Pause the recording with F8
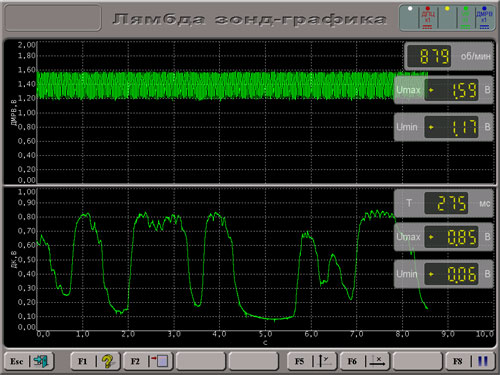 click(x=470, y=361)
